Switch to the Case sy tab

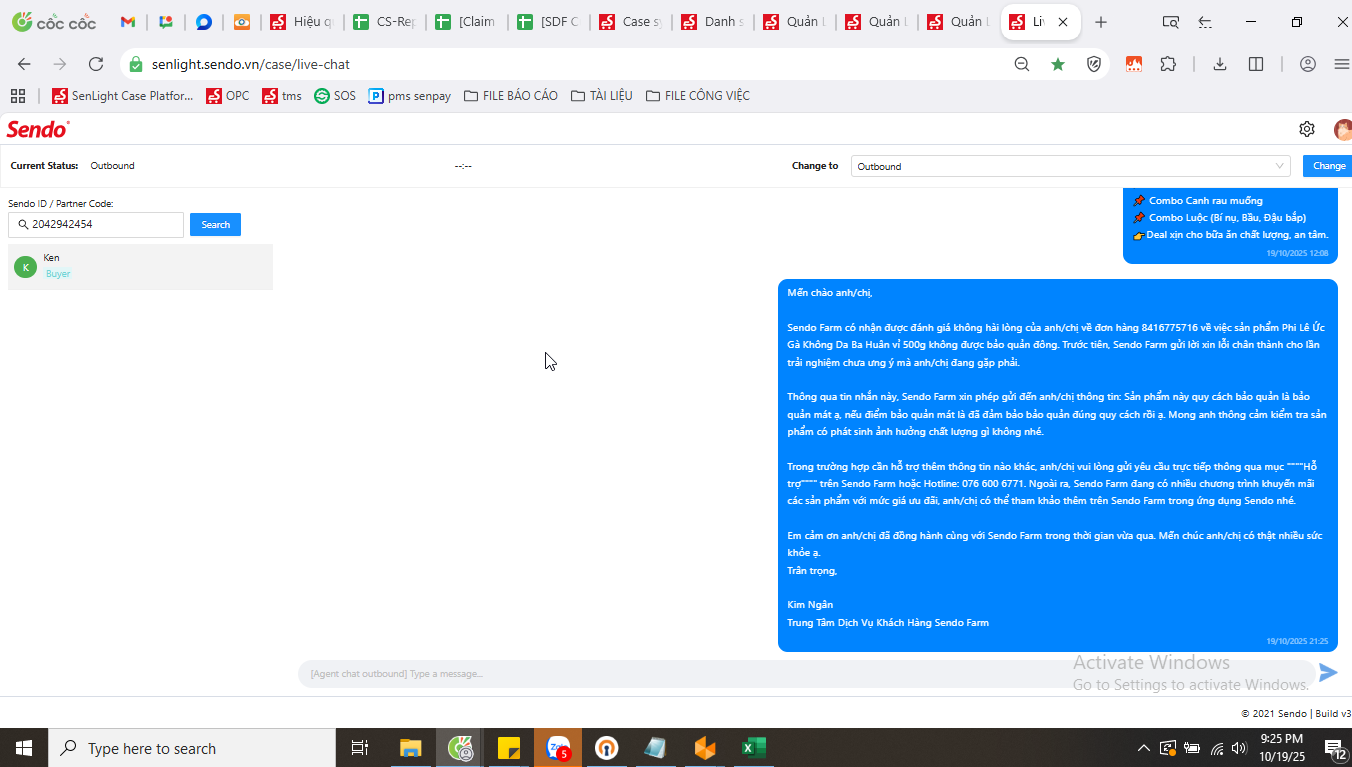click(x=632, y=22)
